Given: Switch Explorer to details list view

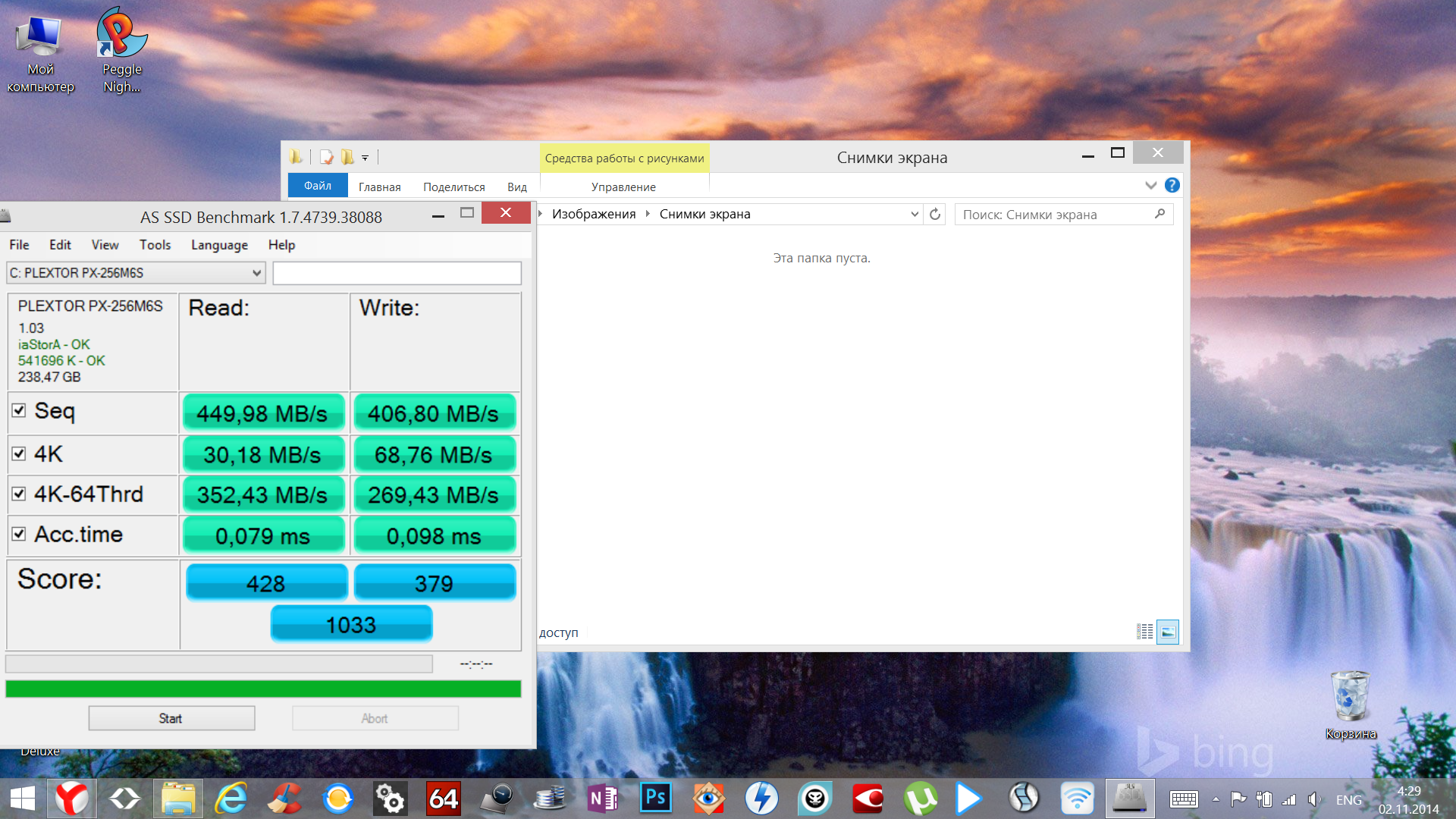Looking at the screenshot, I should click(x=1145, y=632).
